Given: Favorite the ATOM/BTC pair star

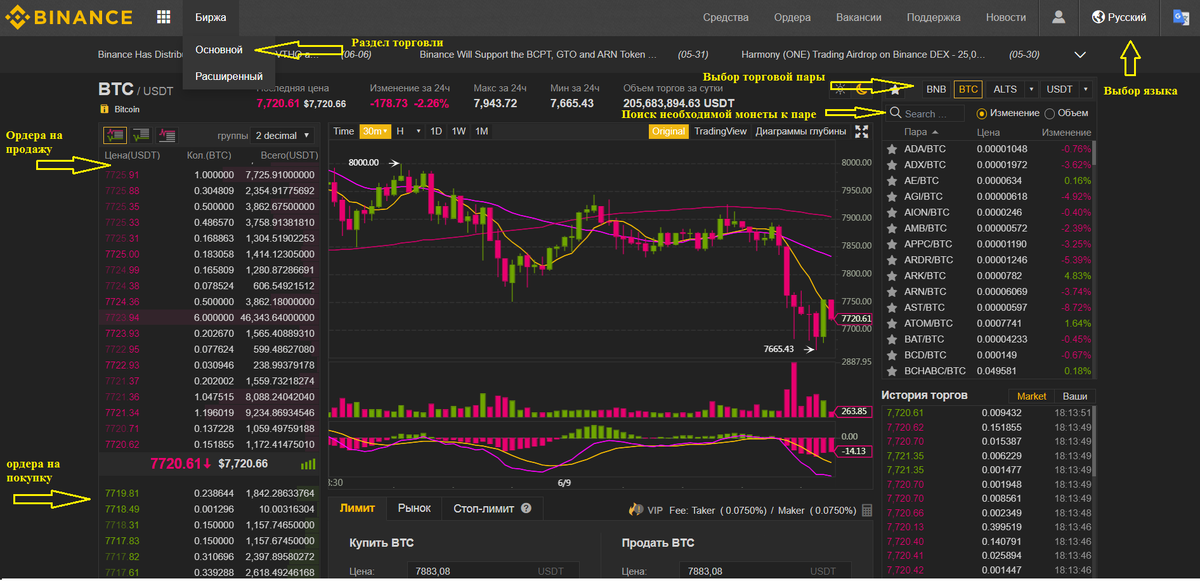Looking at the screenshot, I should tap(892, 324).
